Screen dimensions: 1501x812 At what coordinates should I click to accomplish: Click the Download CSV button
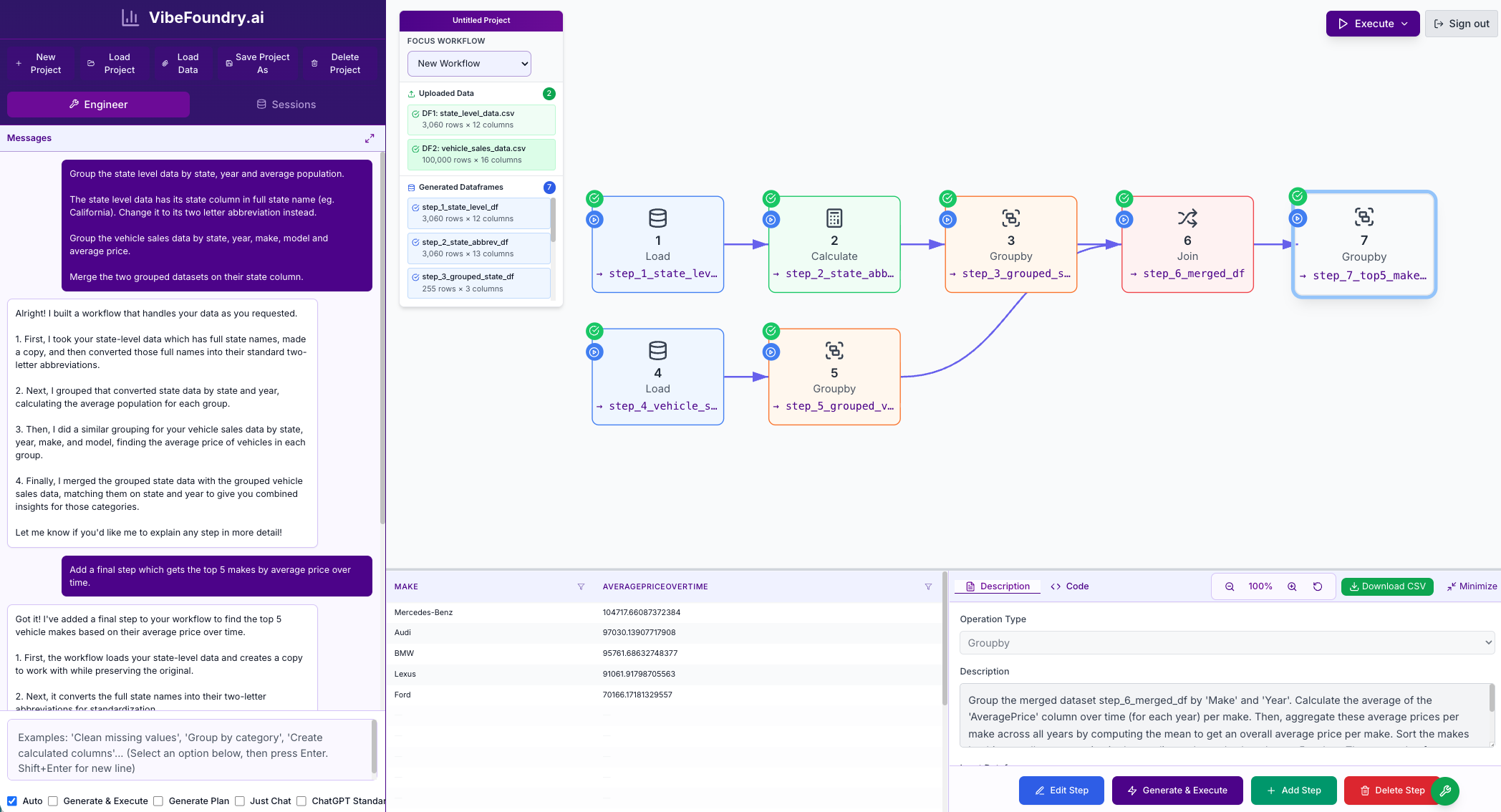click(1387, 586)
